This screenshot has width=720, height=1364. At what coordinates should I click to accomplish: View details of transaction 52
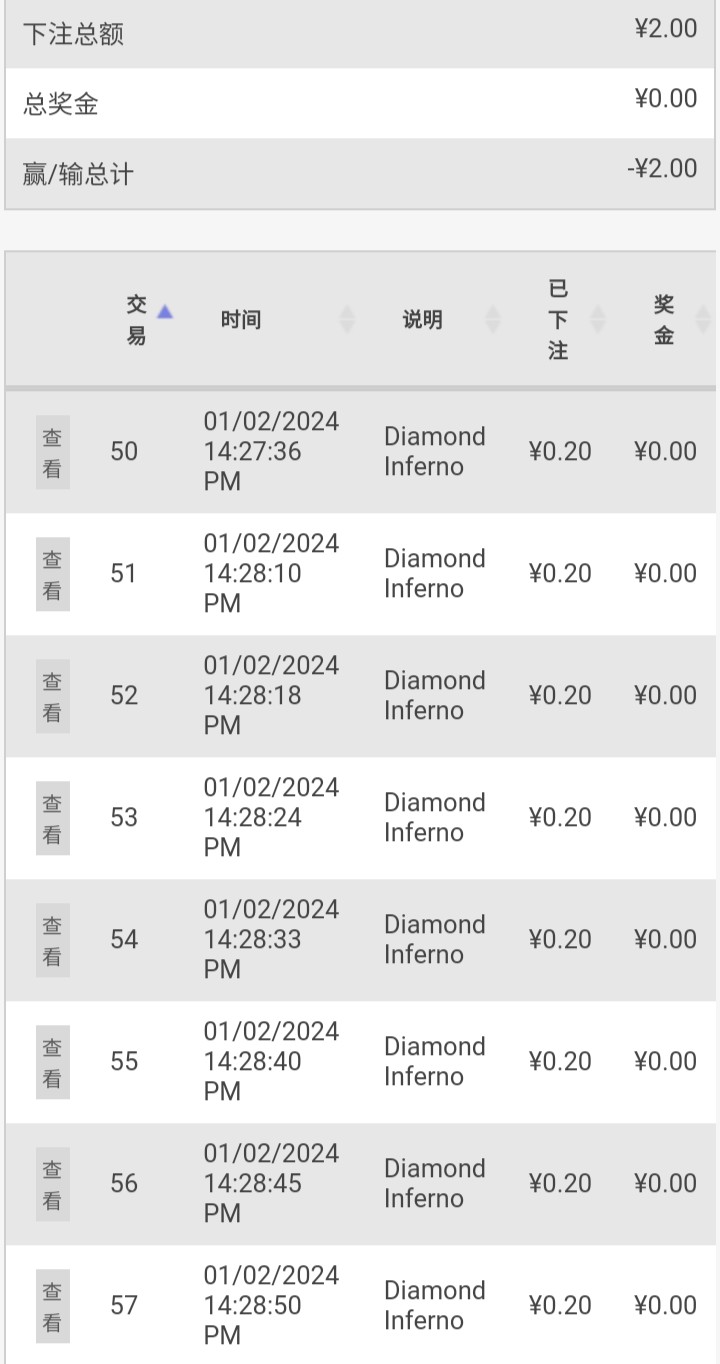(x=52, y=697)
